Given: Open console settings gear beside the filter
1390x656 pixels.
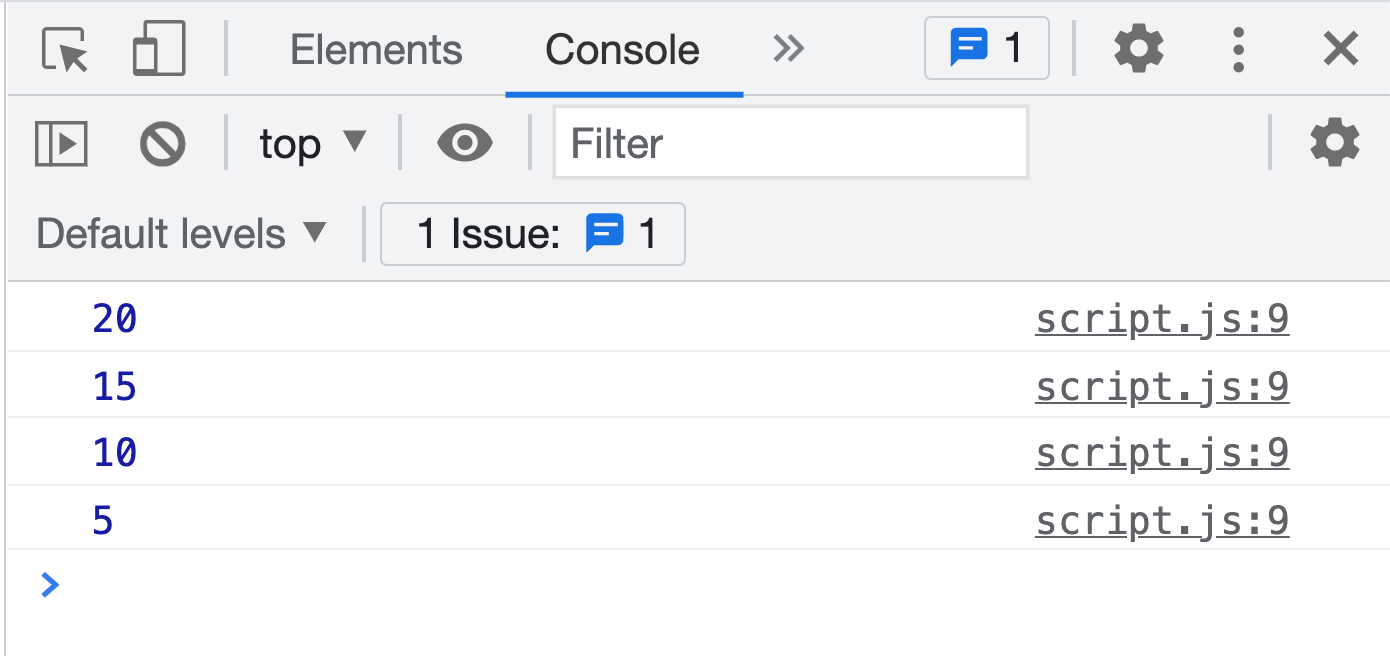Looking at the screenshot, I should click(1335, 143).
